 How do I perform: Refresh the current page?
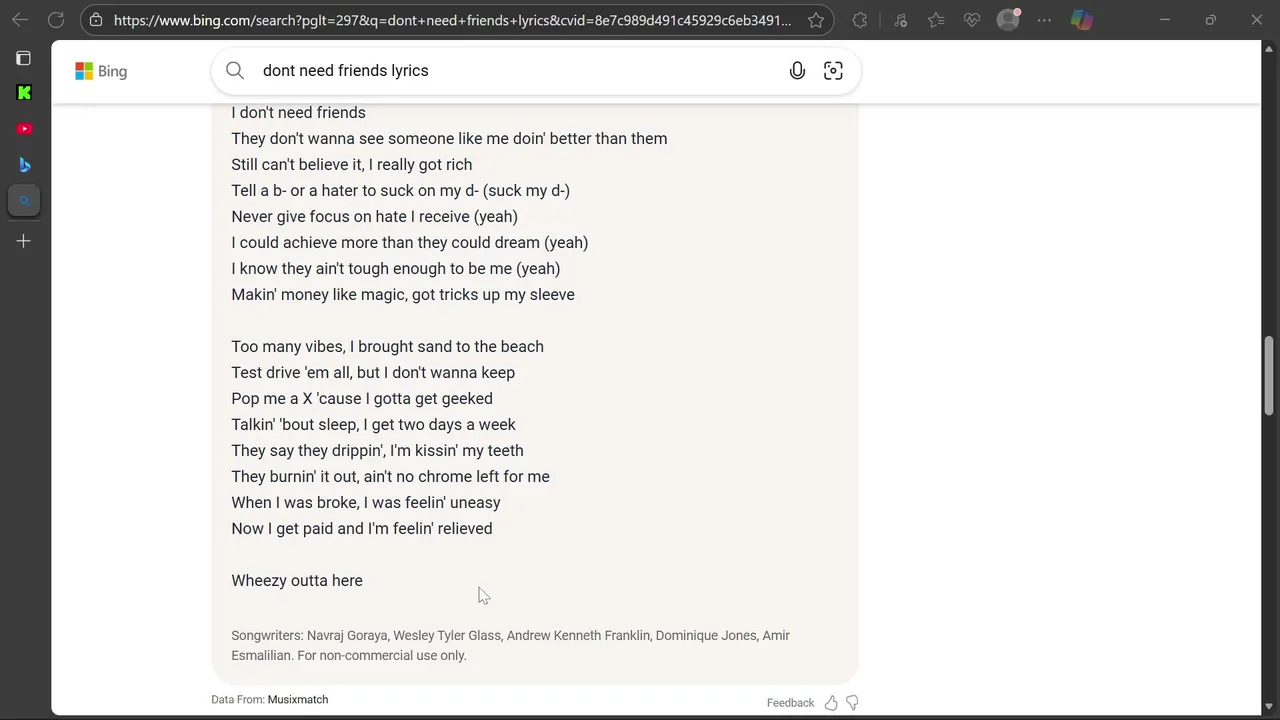click(56, 20)
